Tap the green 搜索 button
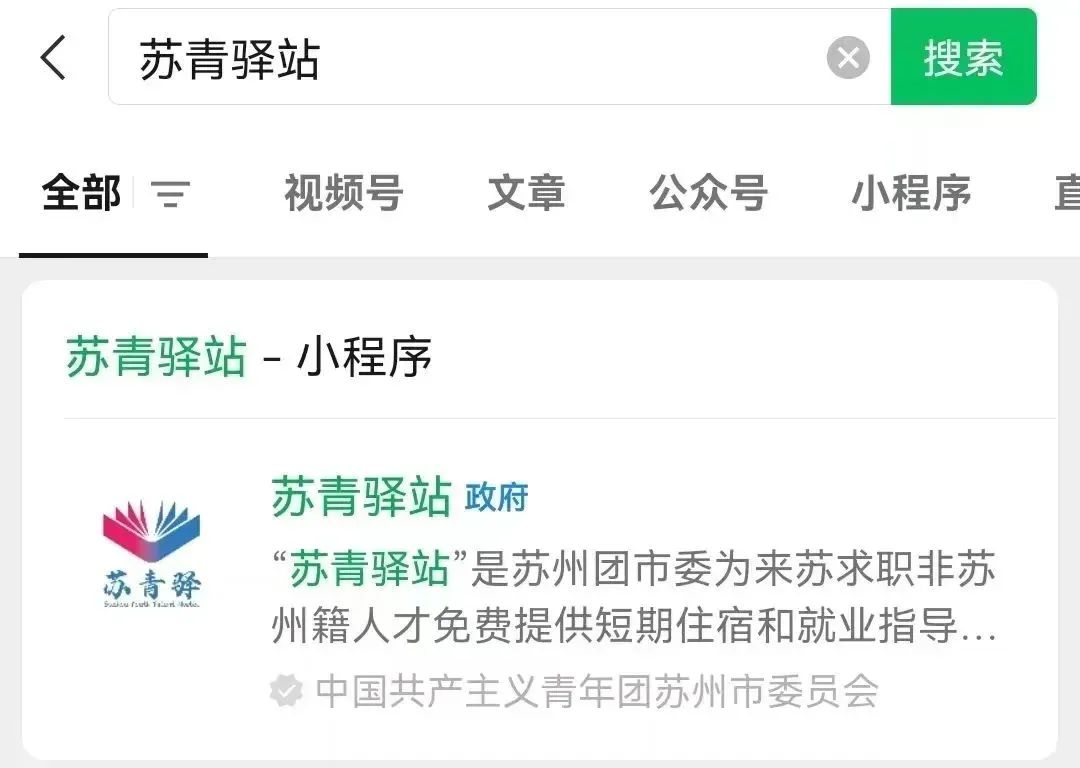This screenshot has width=1080, height=768. [963, 57]
